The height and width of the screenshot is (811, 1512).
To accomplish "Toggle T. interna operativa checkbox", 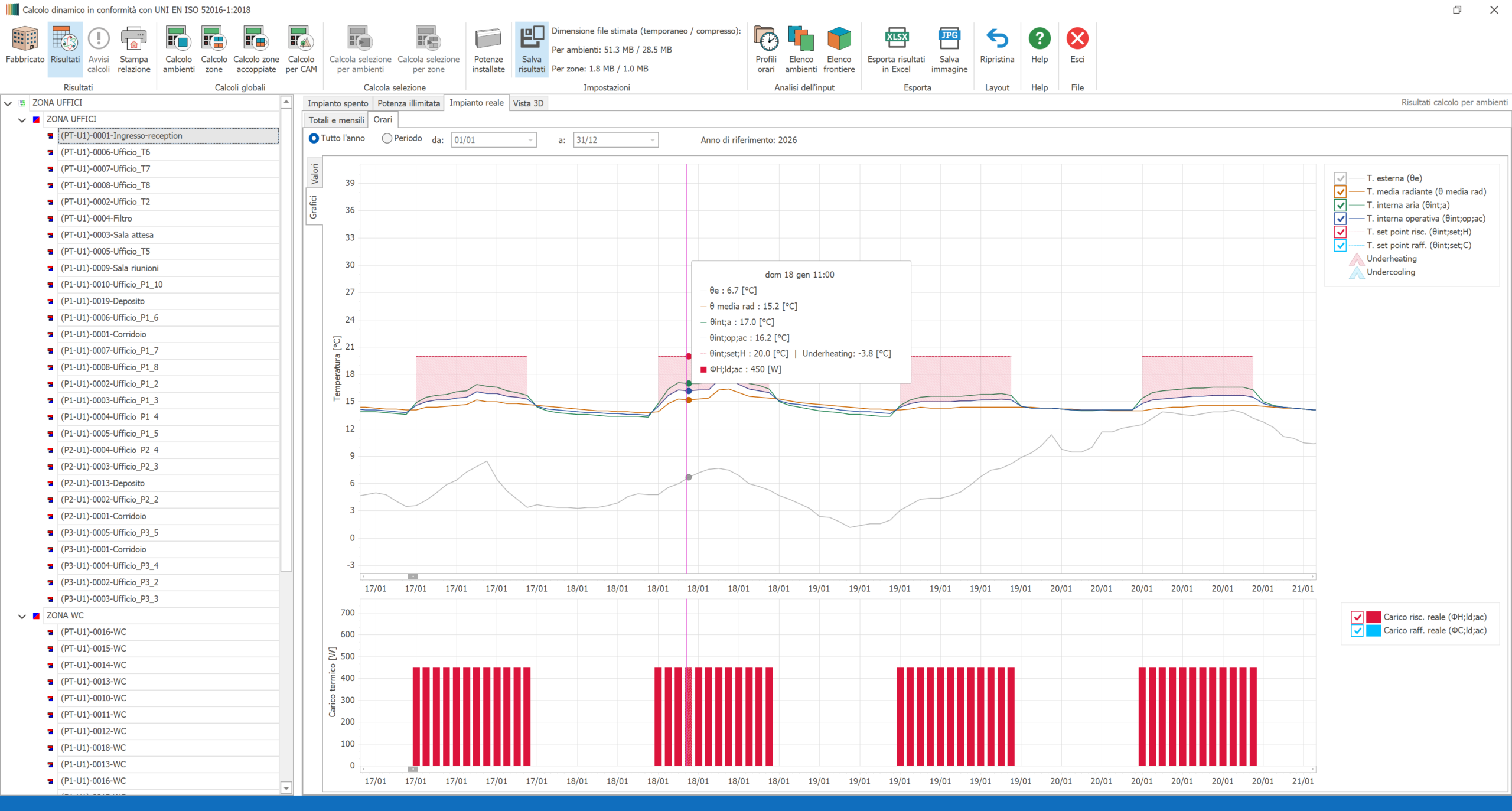I will 1340,219.
